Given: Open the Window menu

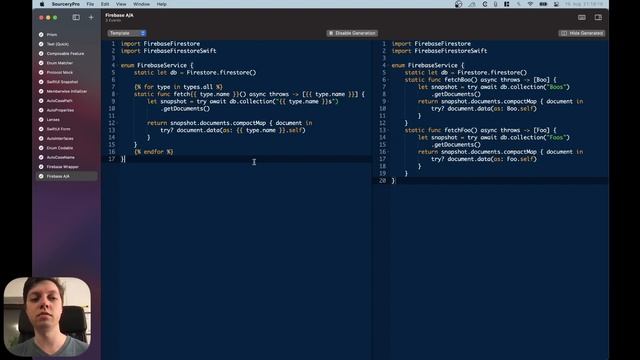Looking at the screenshot, I should [141, 4].
